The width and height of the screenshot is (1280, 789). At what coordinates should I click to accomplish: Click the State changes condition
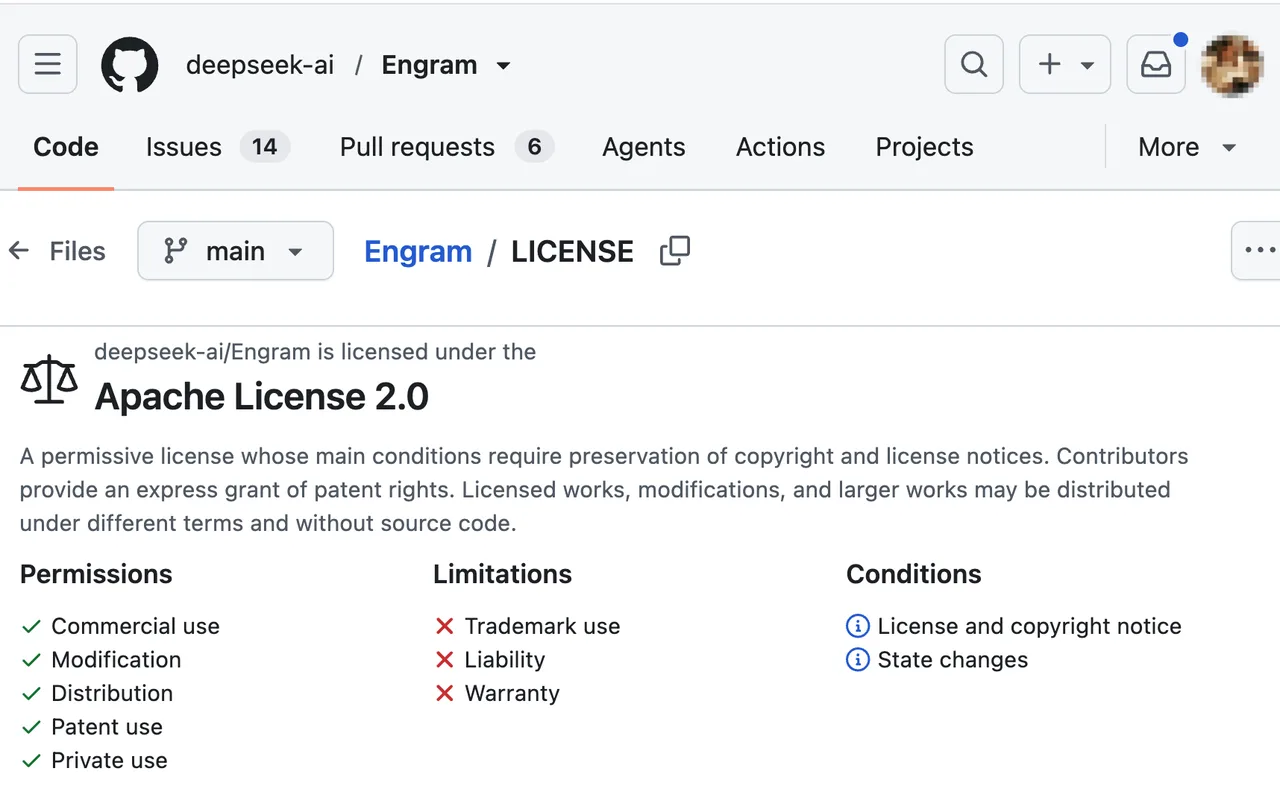953,660
